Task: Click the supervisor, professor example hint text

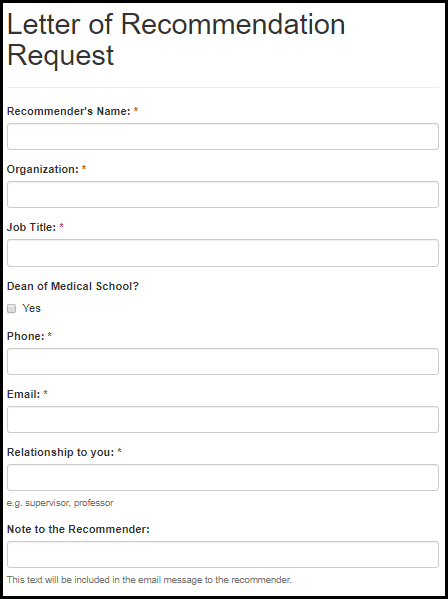Action: (60, 503)
